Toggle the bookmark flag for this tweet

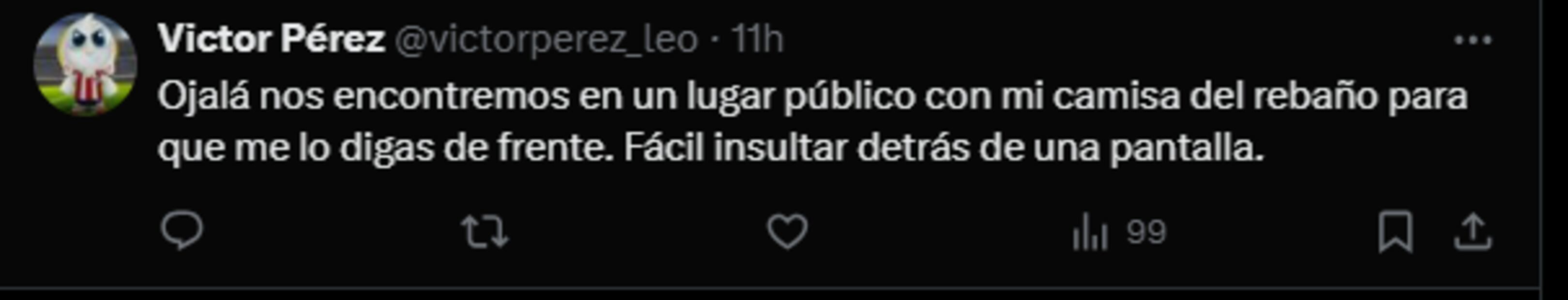click(x=1395, y=232)
